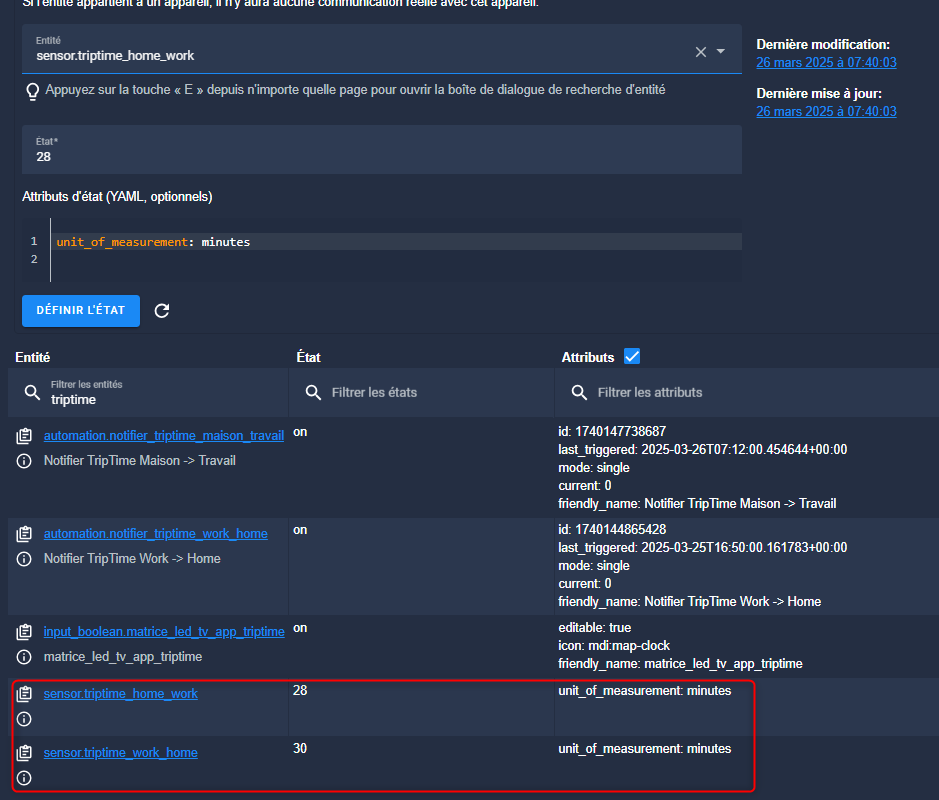Open info for Notifier TripTime Maison -> Travail
The image size is (939, 800).
24,461
